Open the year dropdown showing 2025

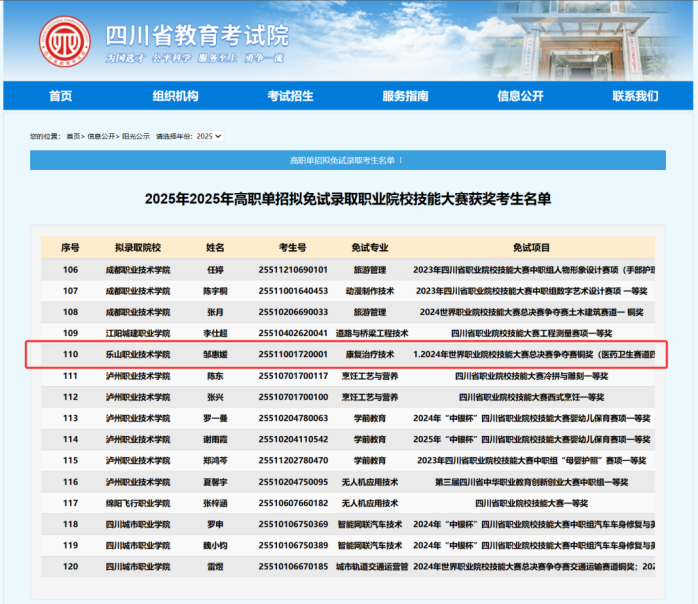click(209, 136)
